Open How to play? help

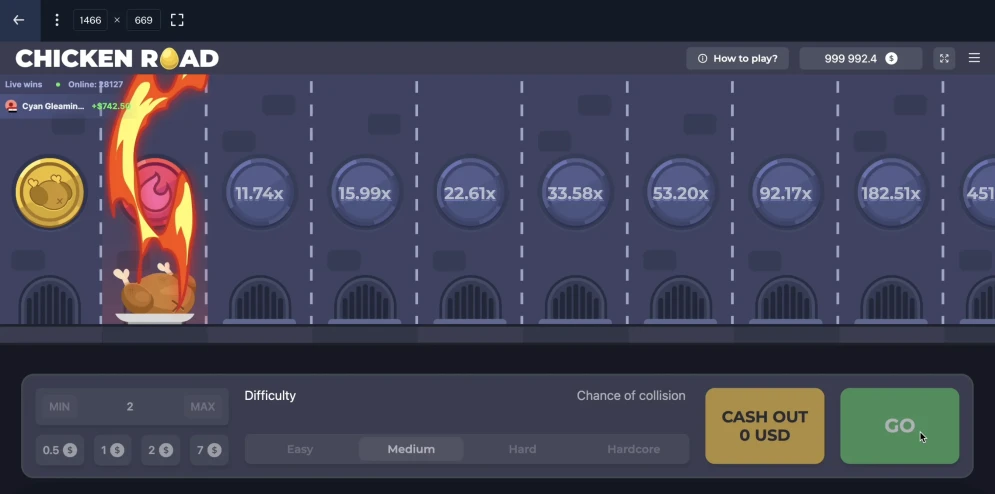point(738,59)
